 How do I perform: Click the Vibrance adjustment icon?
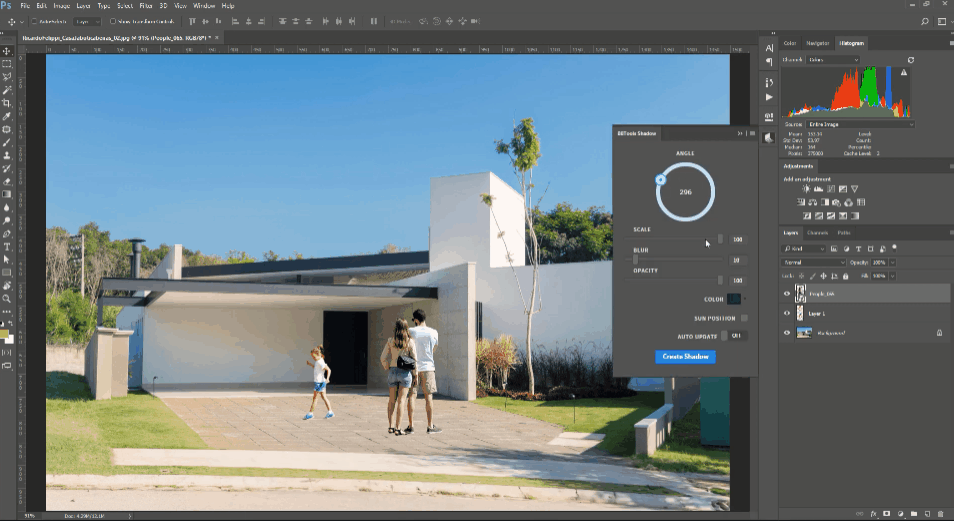(854, 189)
